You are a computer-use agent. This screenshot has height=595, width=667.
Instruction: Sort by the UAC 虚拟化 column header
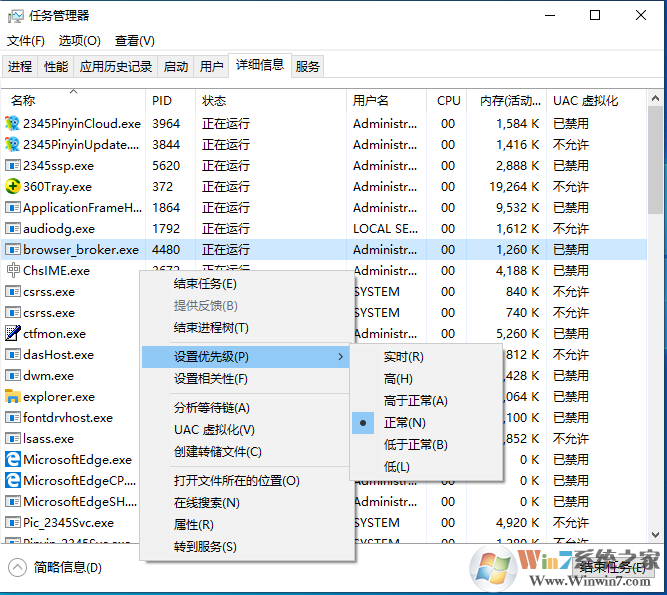click(x=596, y=101)
